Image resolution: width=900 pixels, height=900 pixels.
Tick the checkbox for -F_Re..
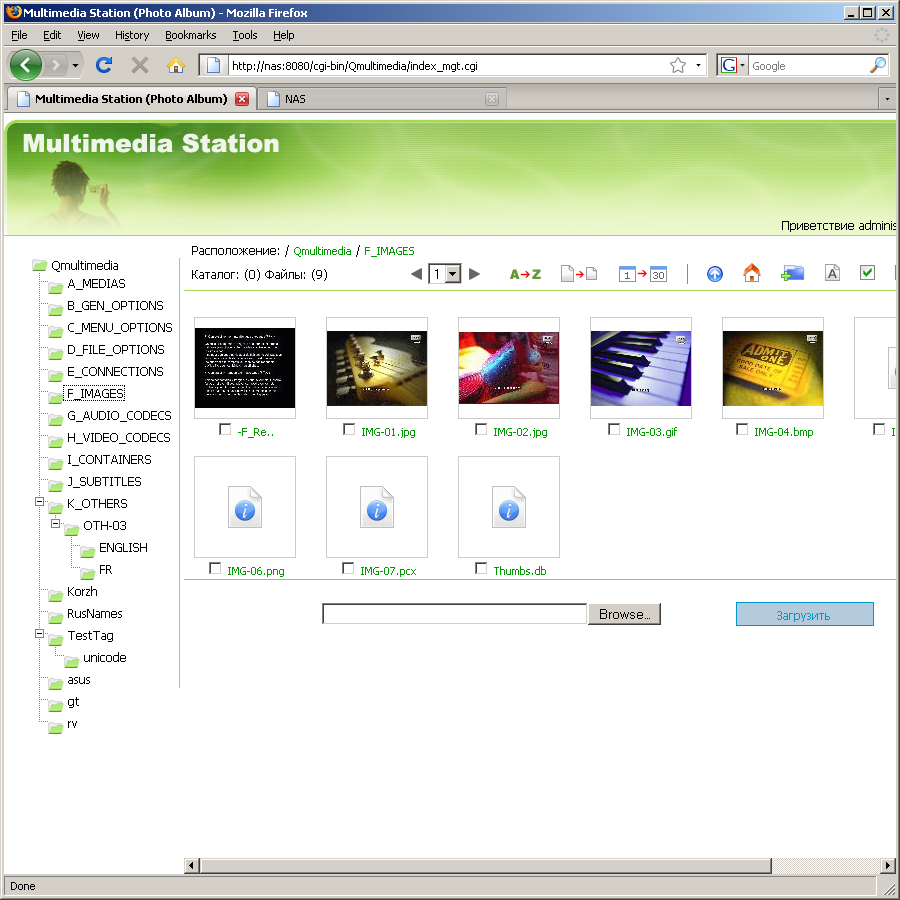click(225, 429)
